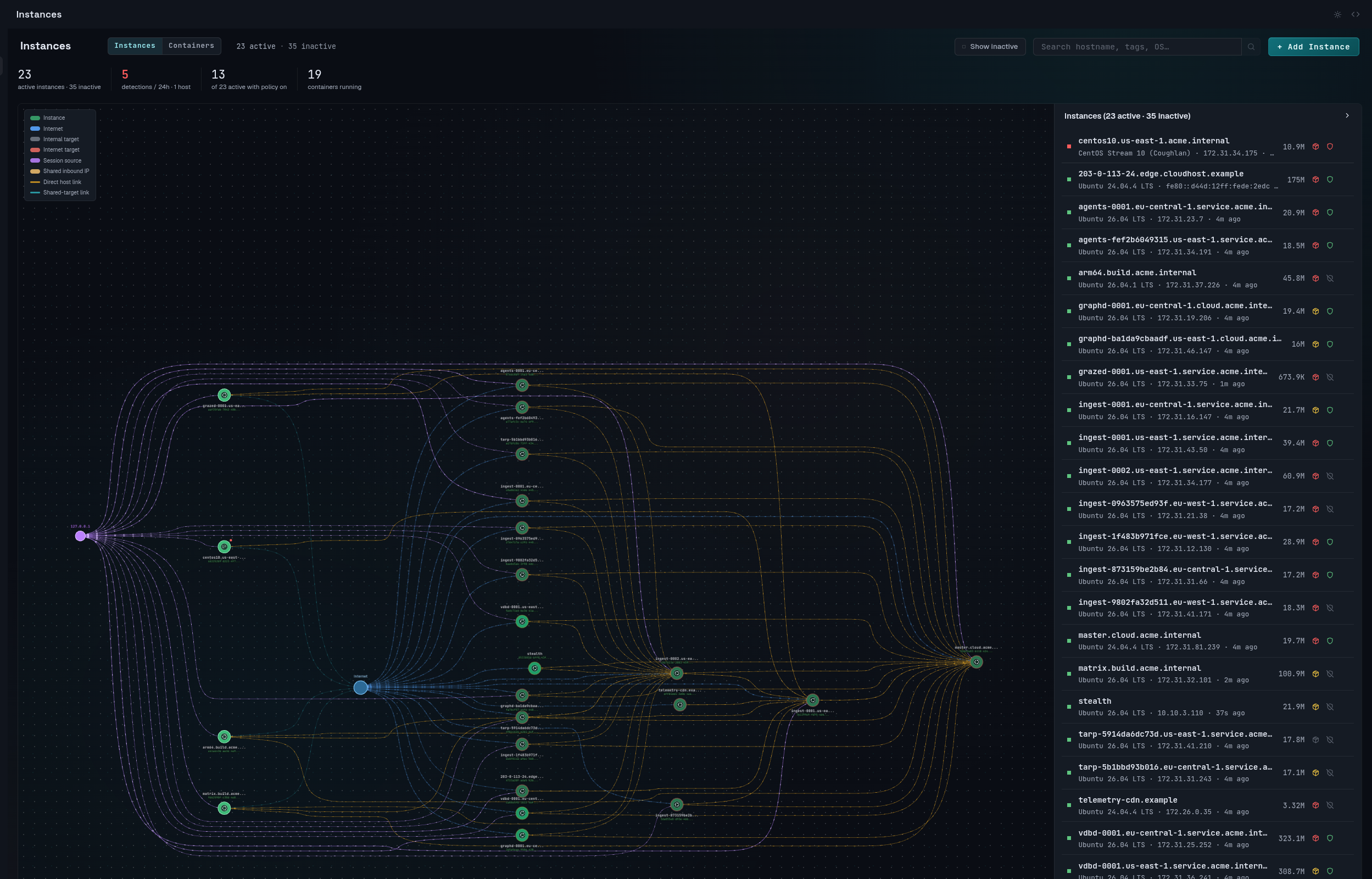
Task: Click the Direct host link legend entry
Action: [56, 182]
